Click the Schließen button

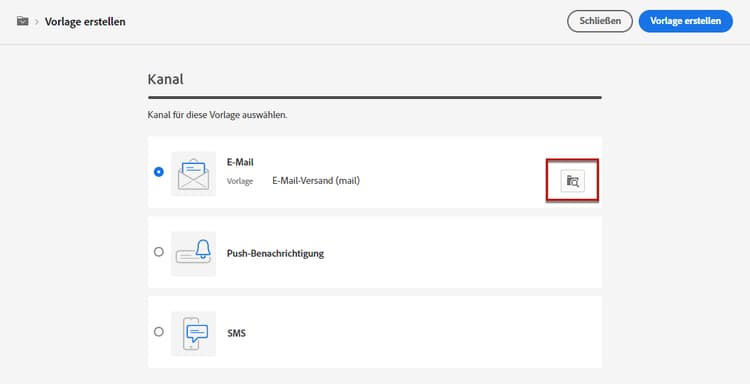click(x=600, y=21)
